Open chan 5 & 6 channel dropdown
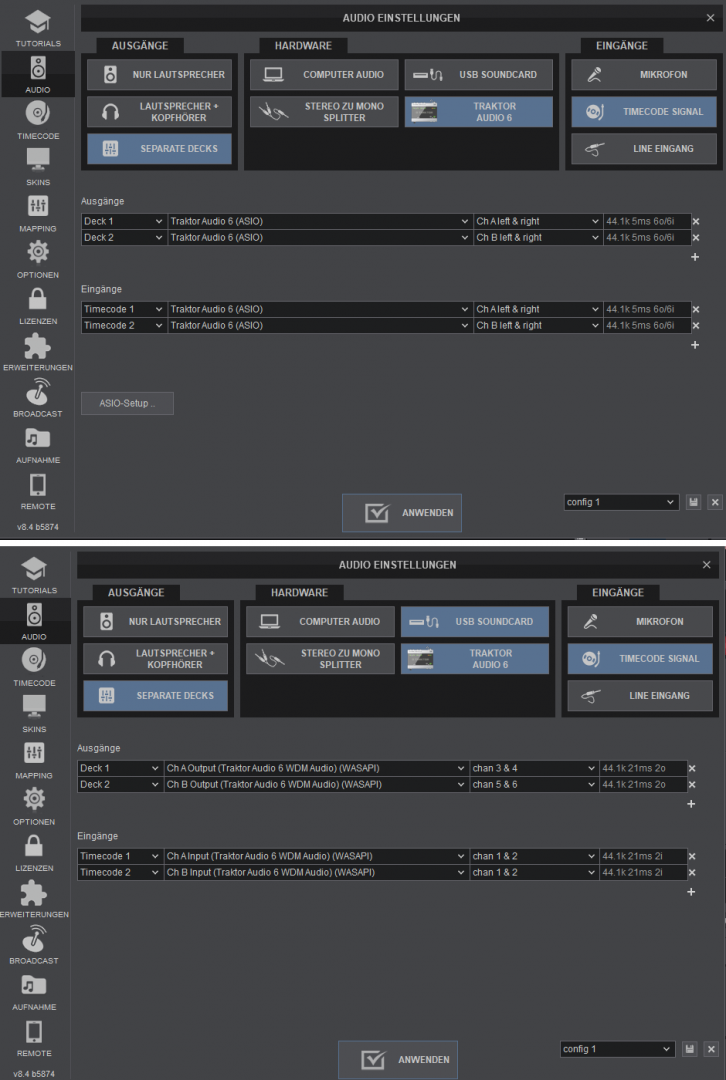 point(534,785)
